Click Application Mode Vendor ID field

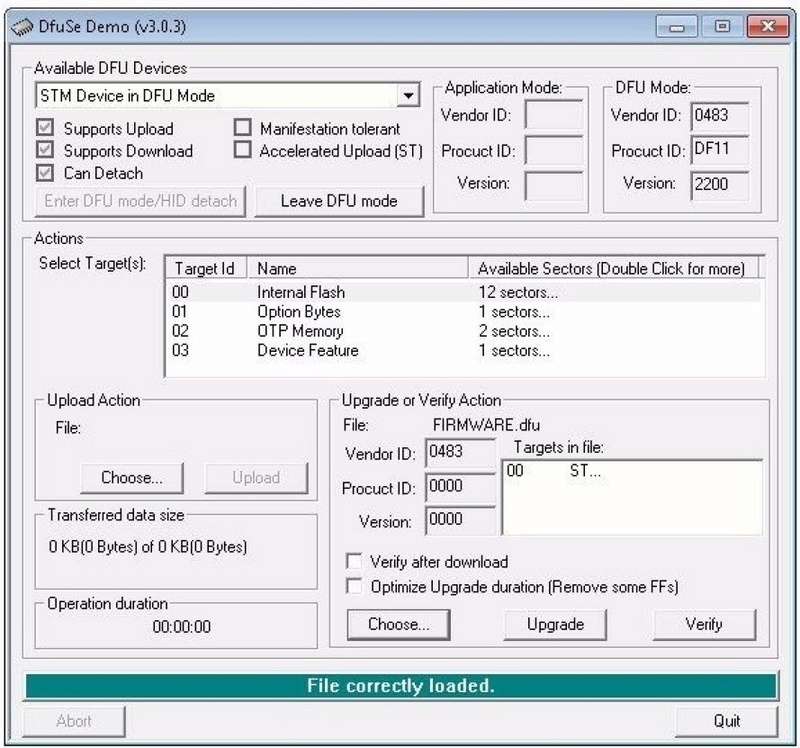tap(554, 115)
